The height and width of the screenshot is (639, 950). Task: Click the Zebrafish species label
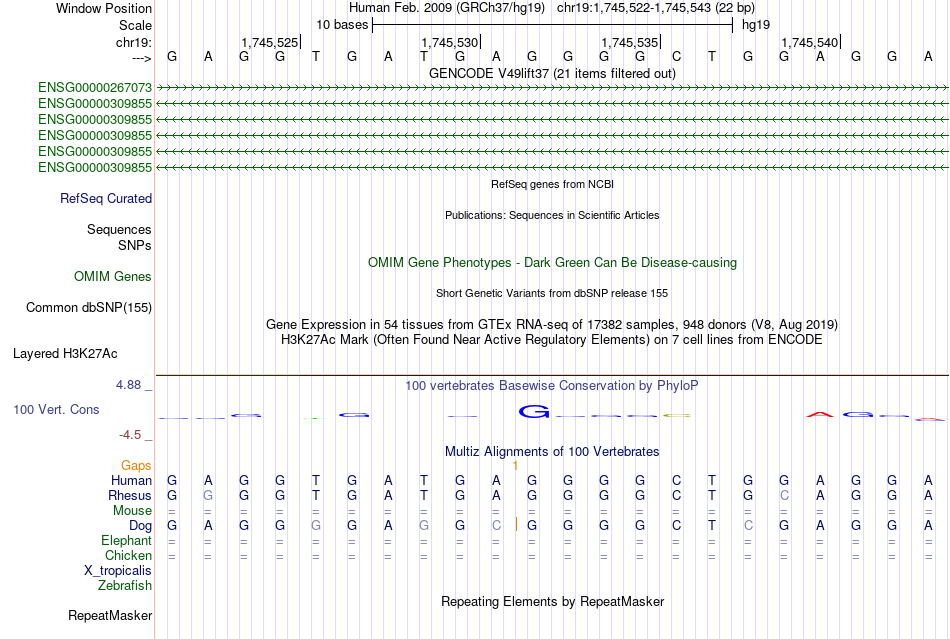point(125,586)
